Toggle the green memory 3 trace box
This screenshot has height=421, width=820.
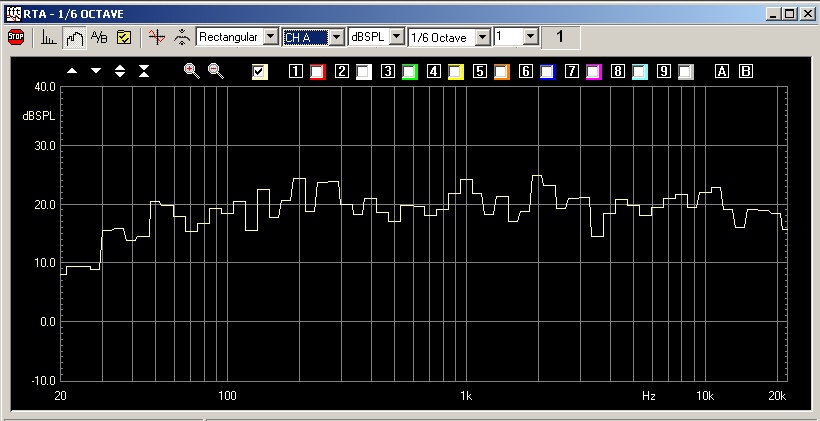[410, 71]
